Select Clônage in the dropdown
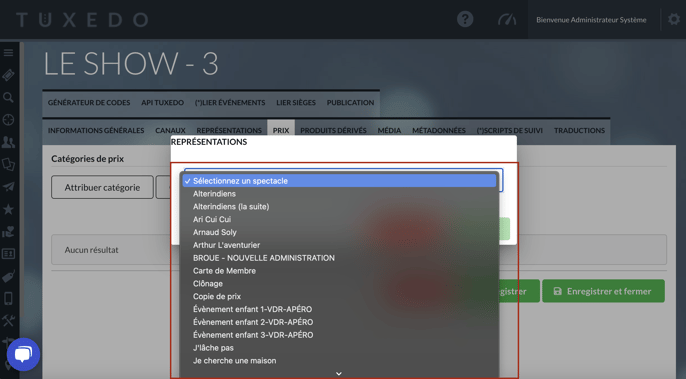The width and height of the screenshot is (686, 379). [x=340, y=284]
